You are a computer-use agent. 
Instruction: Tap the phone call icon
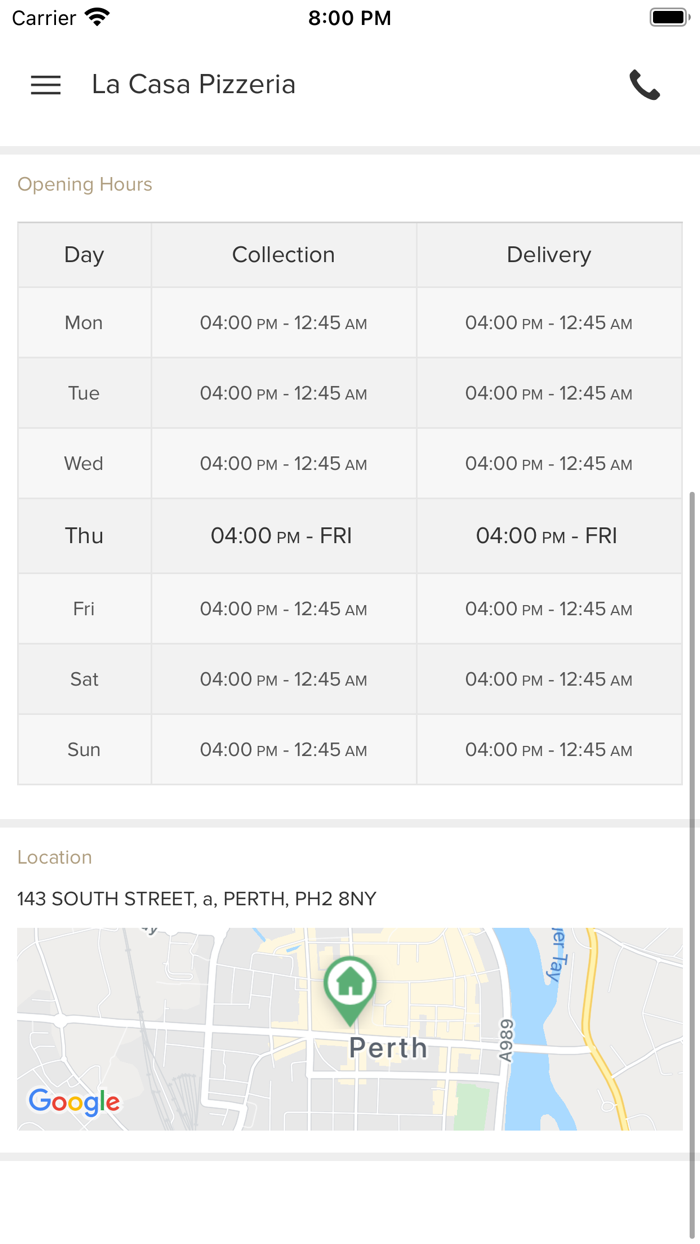pyautogui.click(x=644, y=85)
